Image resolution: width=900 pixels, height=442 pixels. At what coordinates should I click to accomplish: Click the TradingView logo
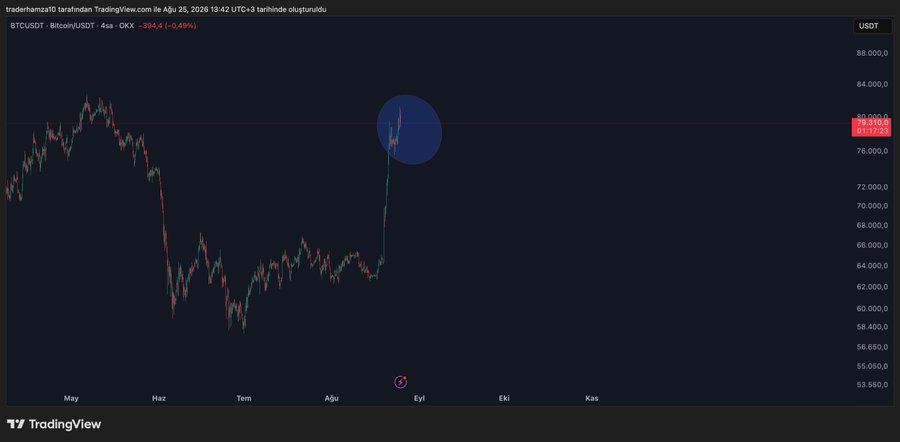(x=54, y=424)
